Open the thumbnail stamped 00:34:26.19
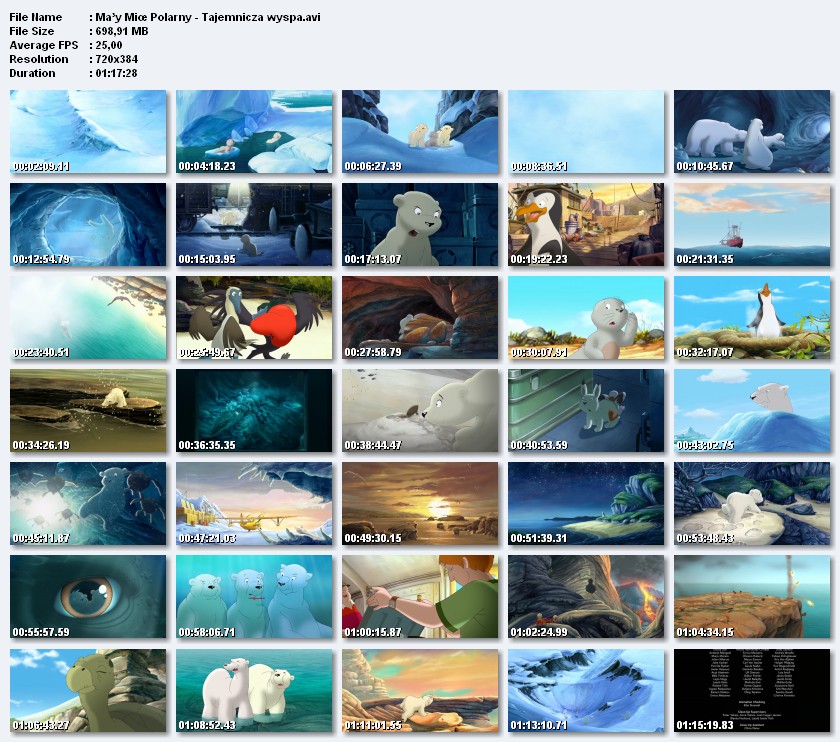 point(88,410)
